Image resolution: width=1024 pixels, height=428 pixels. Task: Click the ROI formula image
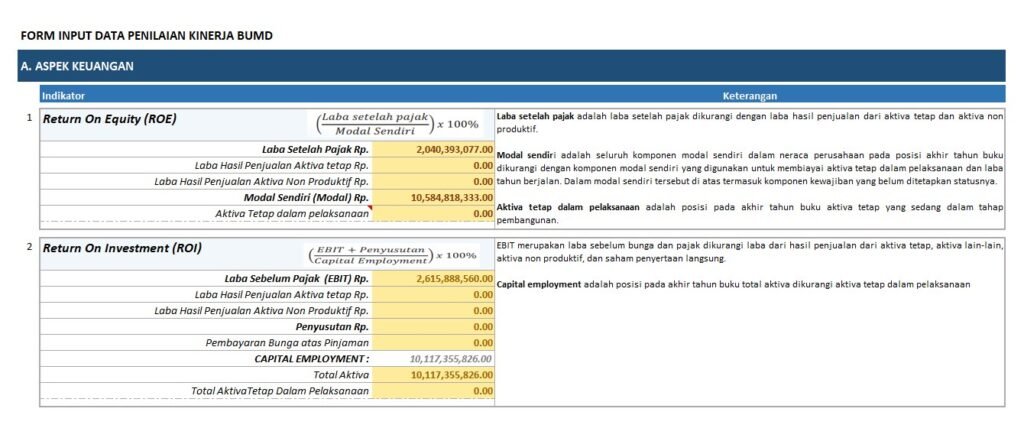(x=392, y=255)
